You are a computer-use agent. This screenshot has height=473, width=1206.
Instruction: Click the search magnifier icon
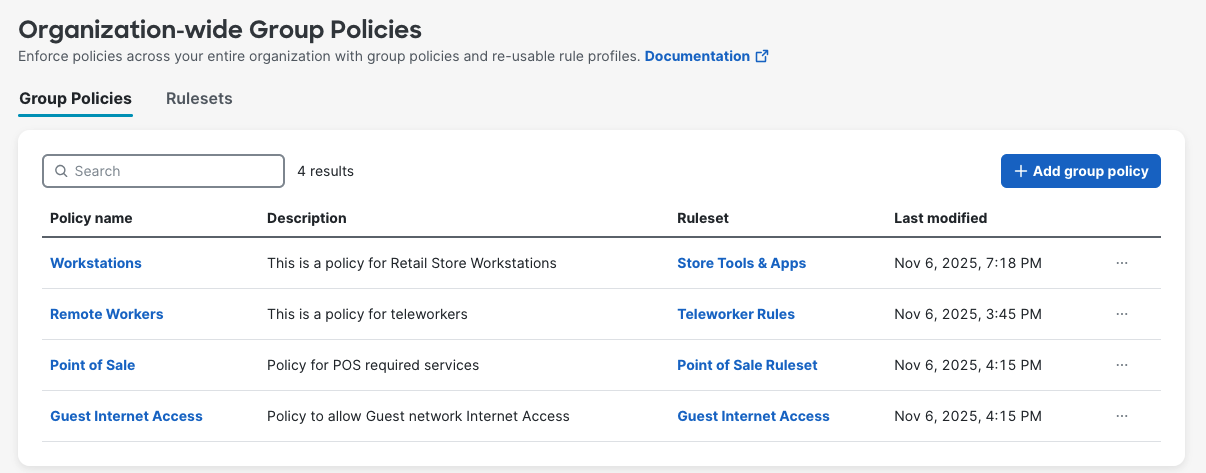pos(61,171)
